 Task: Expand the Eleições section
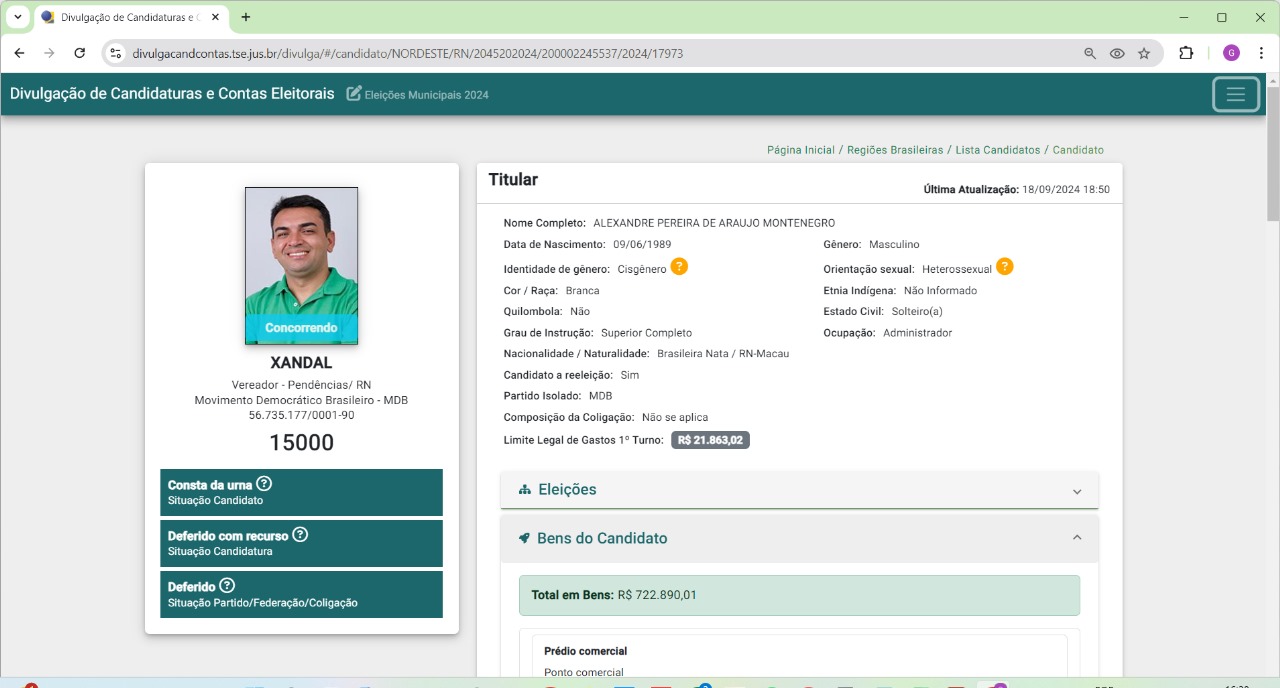coord(800,490)
